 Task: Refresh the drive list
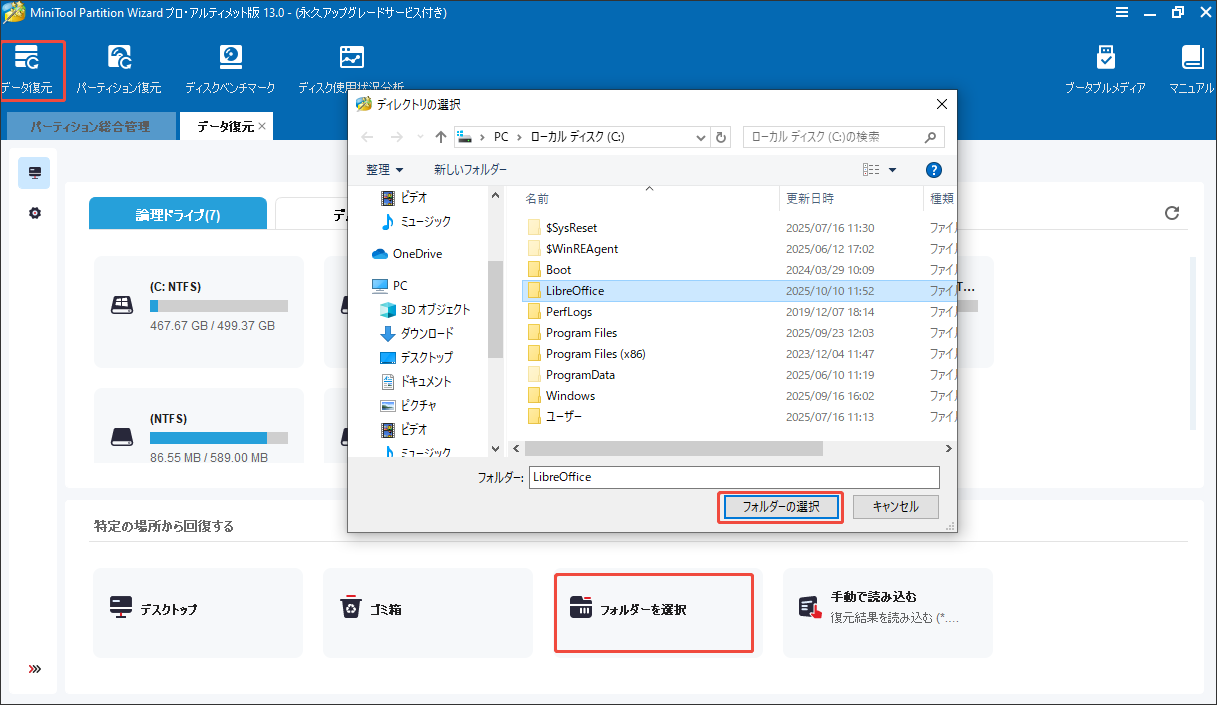pyautogui.click(x=1172, y=213)
